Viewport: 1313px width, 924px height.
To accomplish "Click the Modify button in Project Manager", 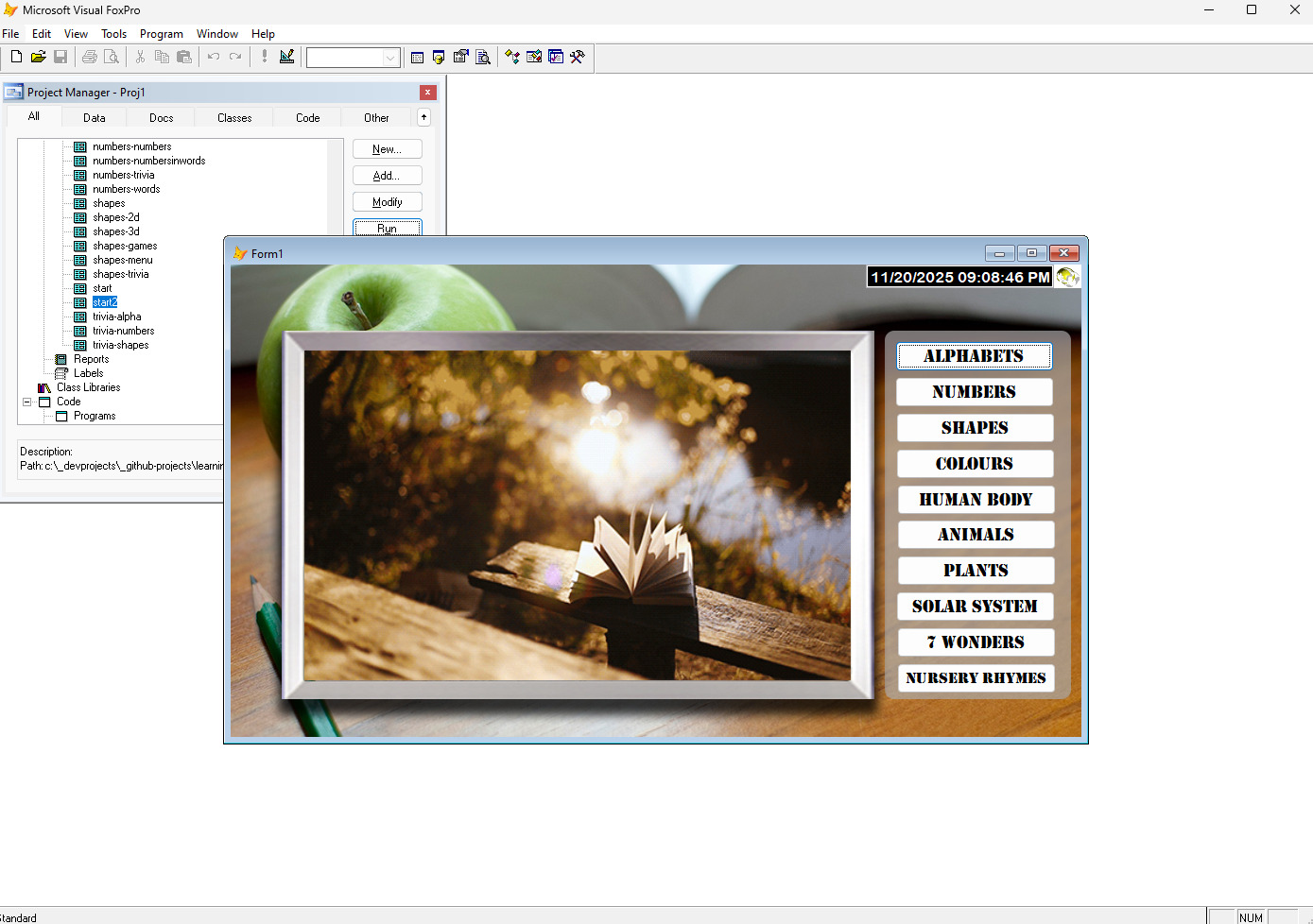I will pyautogui.click(x=387, y=202).
